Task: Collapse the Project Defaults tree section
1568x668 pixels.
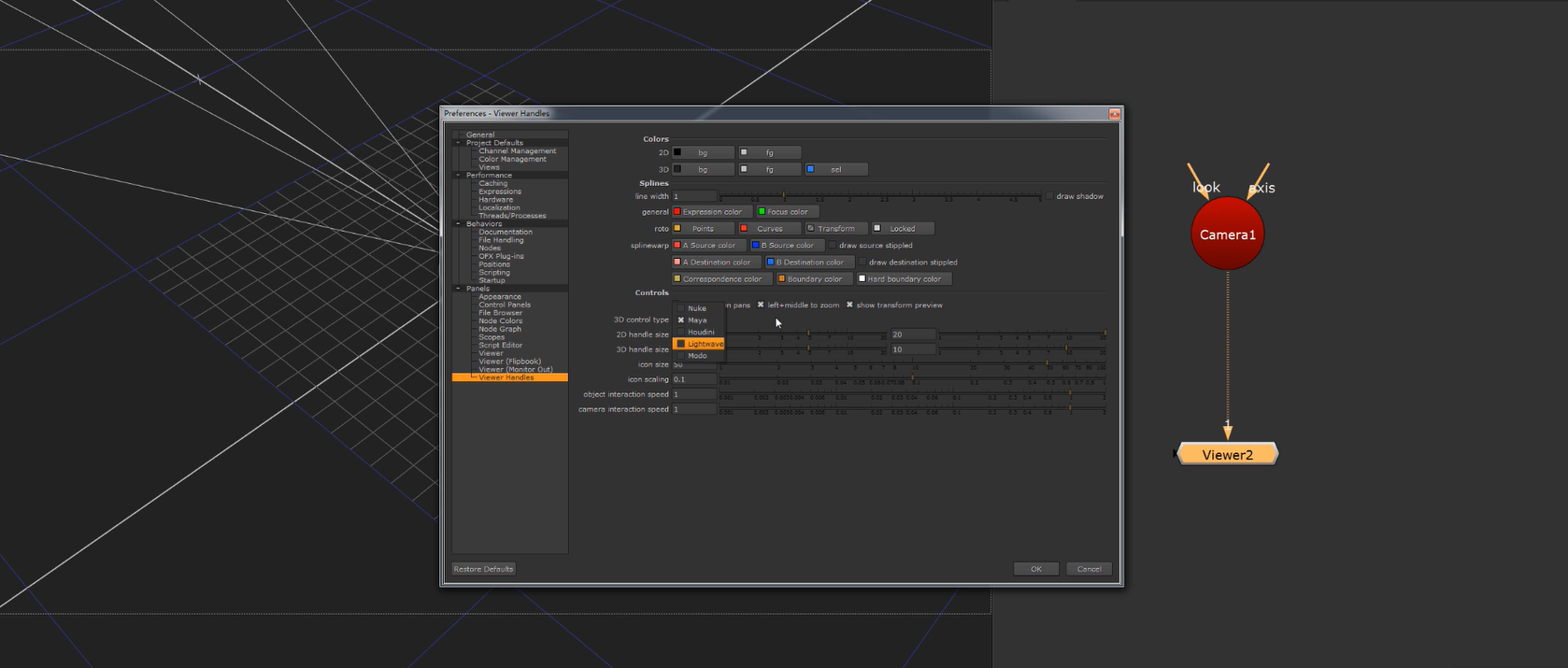Action: pos(458,143)
